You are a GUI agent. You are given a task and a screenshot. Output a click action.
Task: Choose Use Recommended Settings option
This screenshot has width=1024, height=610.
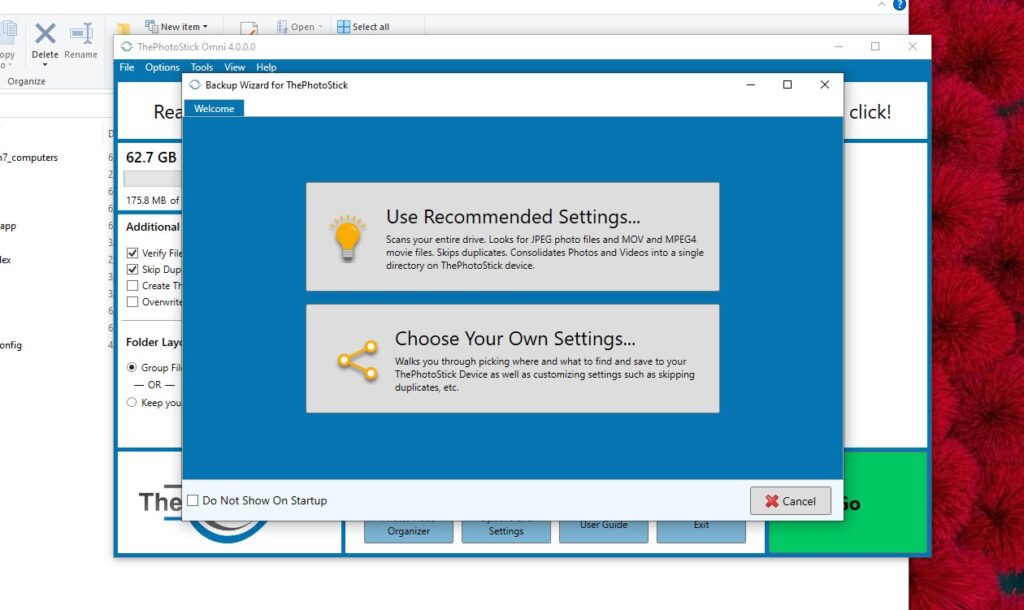[512, 237]
